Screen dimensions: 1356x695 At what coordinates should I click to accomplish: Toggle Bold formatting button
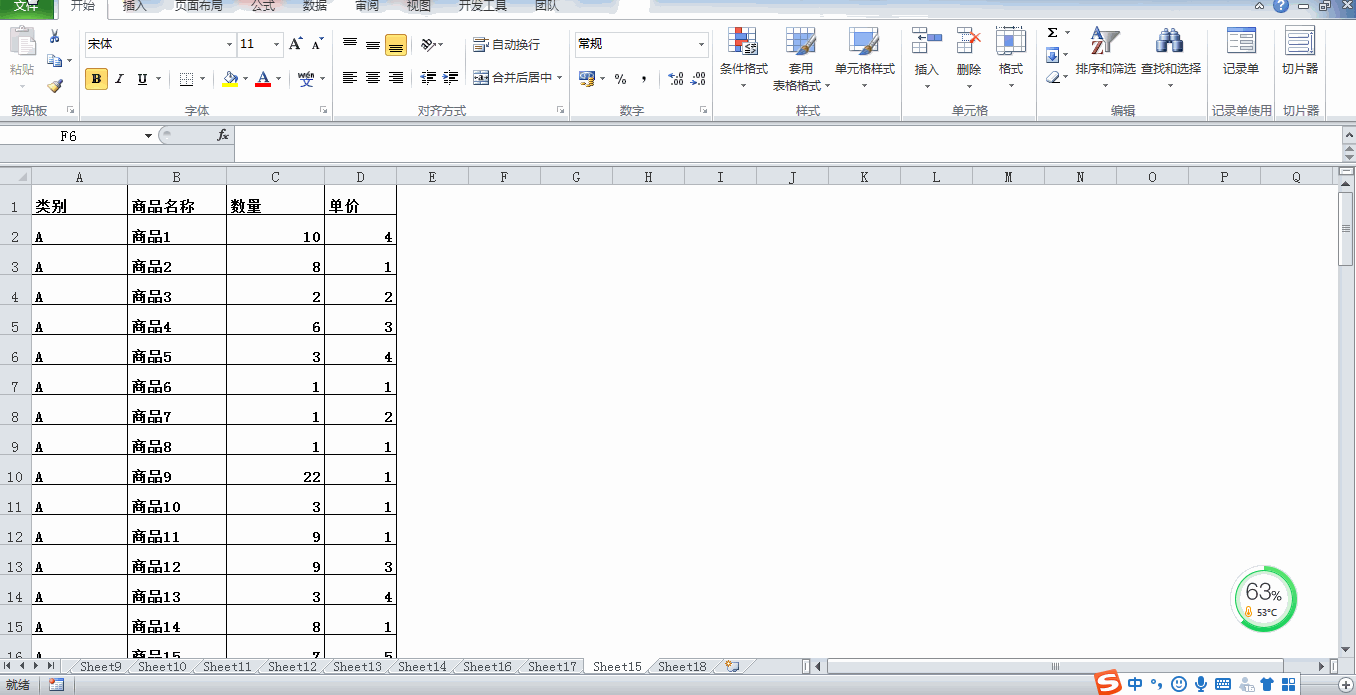click(96, 79)
